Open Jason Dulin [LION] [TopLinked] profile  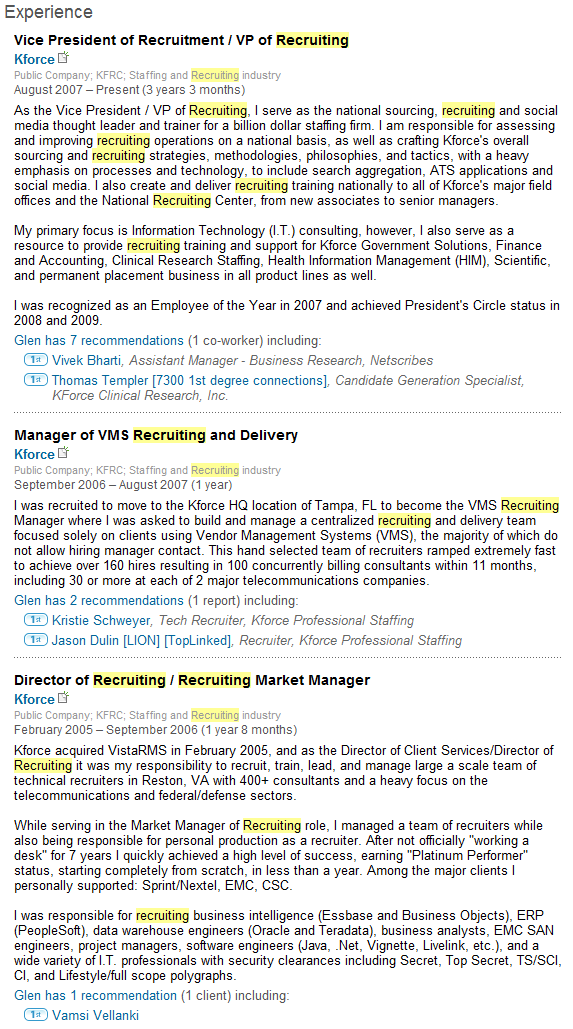click(x=142, y=640)
